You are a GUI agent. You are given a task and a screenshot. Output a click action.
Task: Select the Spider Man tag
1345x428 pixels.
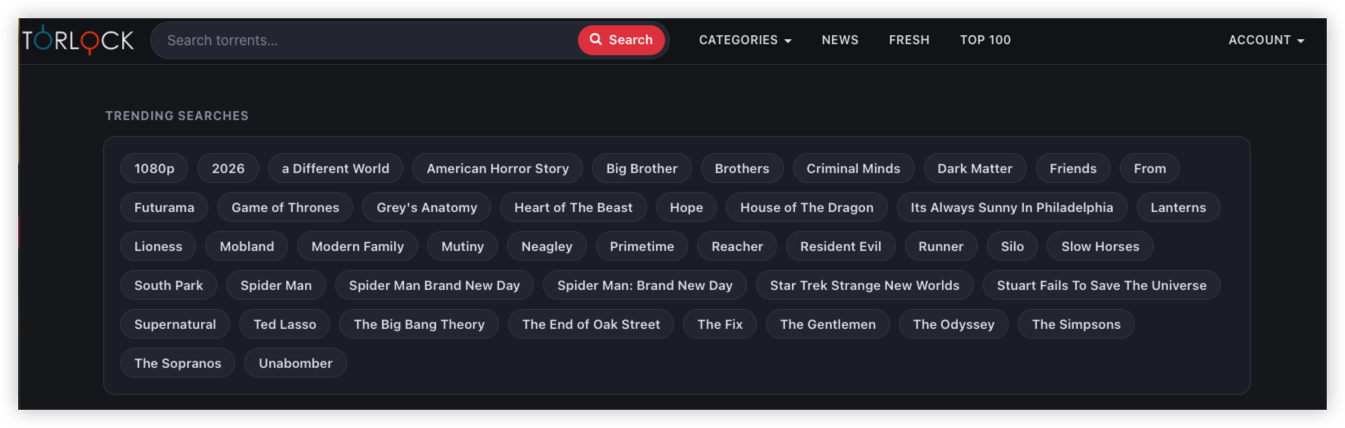pos(276,285)
